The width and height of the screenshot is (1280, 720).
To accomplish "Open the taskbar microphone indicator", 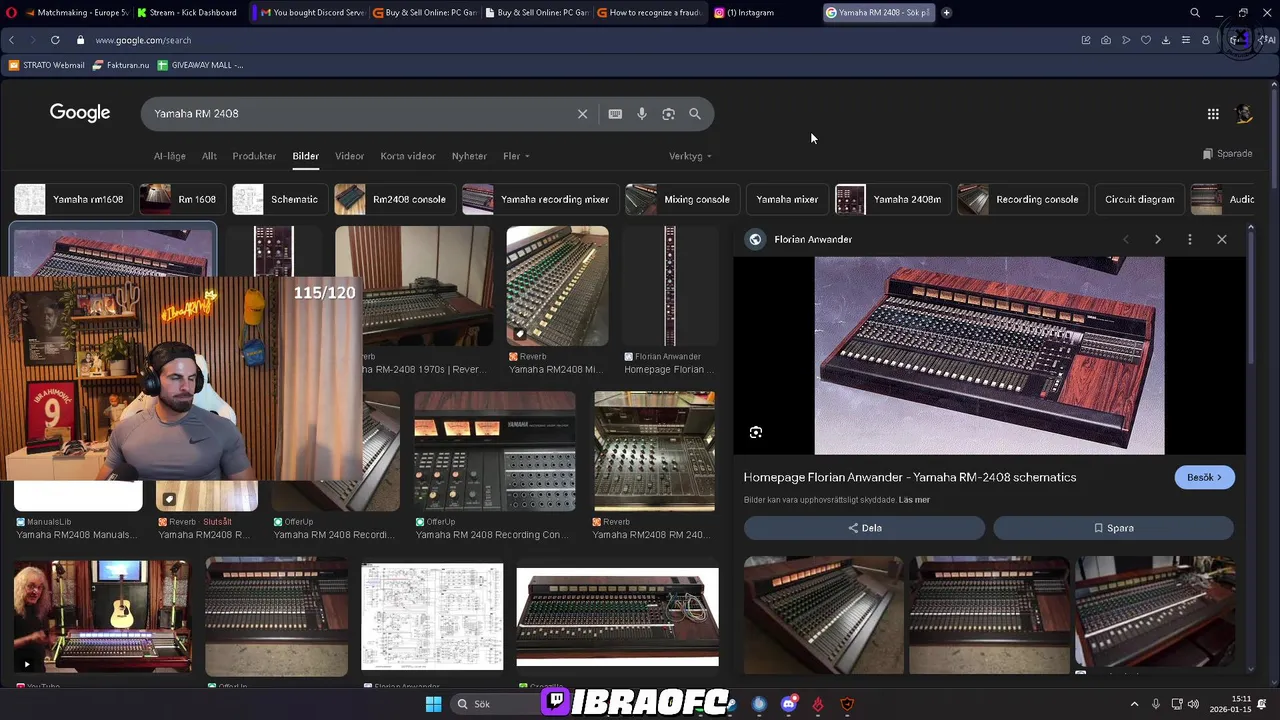I will click(x=1156, y=704).
